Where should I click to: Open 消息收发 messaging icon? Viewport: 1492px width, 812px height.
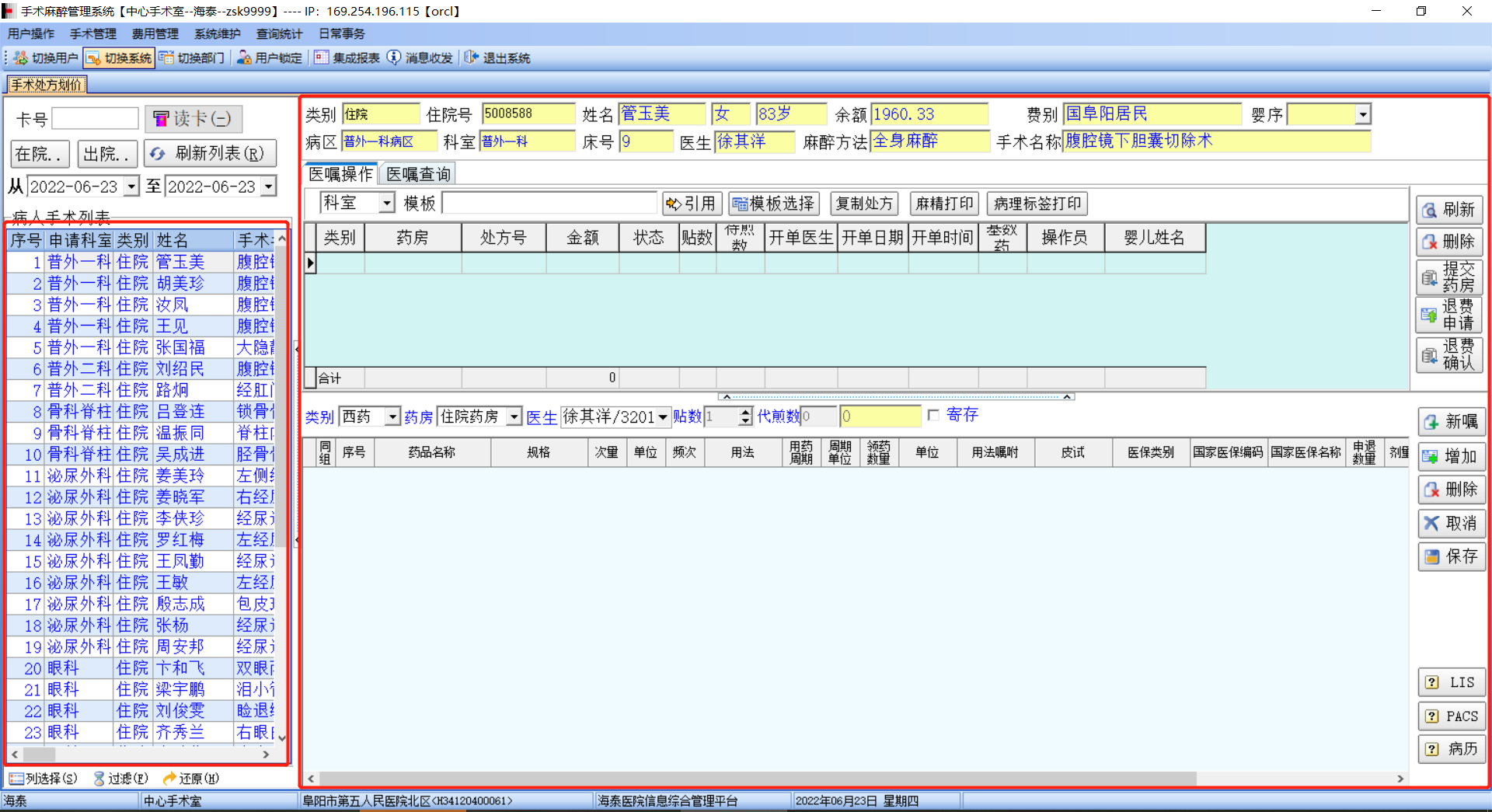click(394, 58)
